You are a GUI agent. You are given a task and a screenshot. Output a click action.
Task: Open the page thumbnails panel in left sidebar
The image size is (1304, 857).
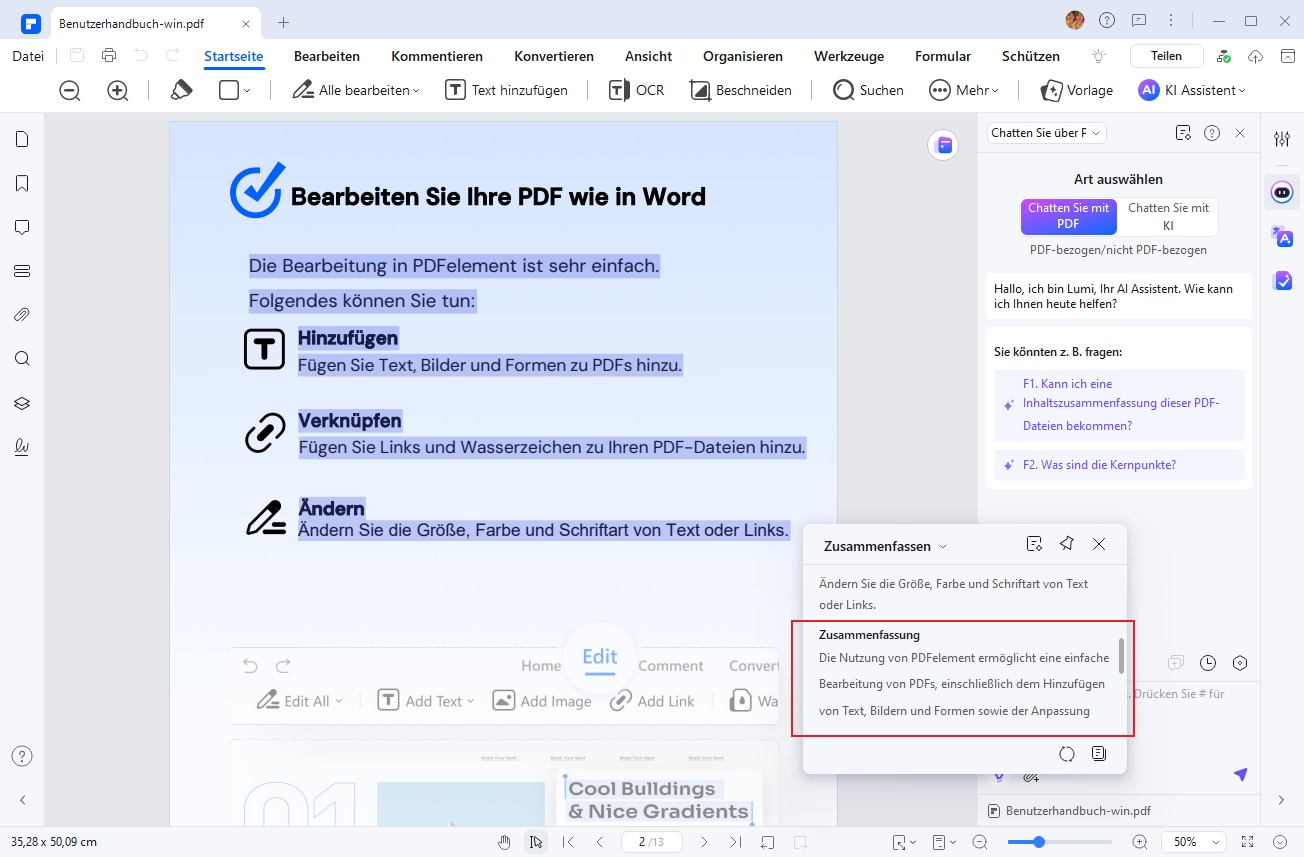coord(22,139)
